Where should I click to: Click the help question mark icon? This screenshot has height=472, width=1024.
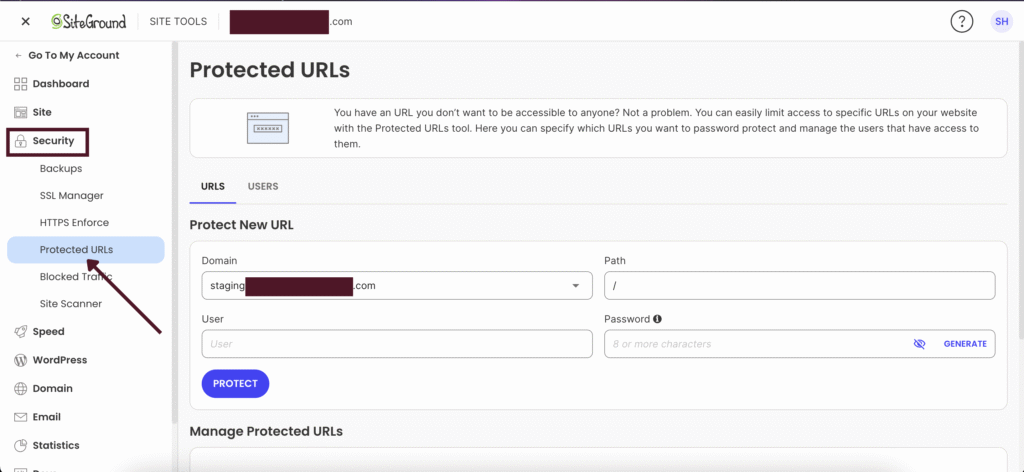(x=962, y=21)
